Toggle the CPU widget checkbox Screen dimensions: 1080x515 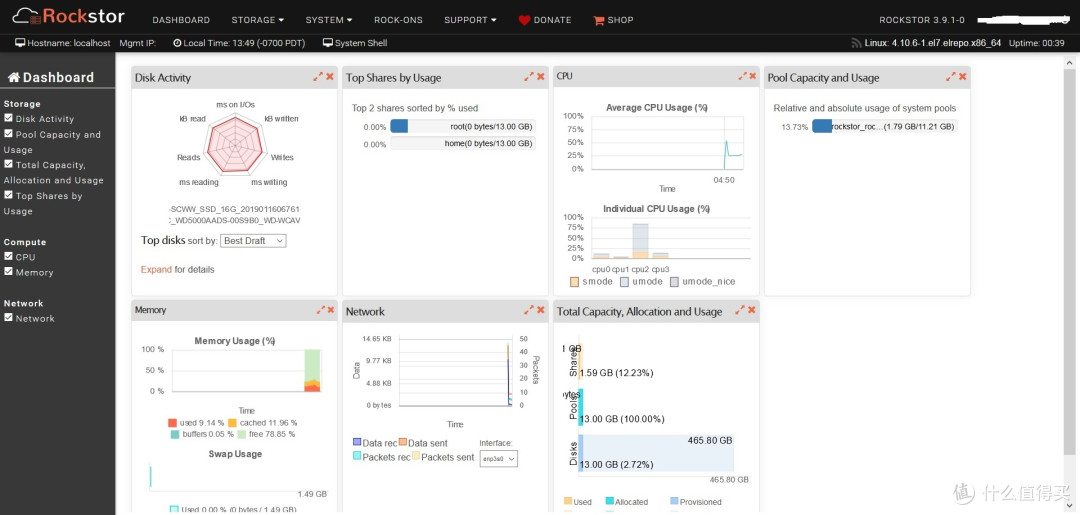[8, 256]
